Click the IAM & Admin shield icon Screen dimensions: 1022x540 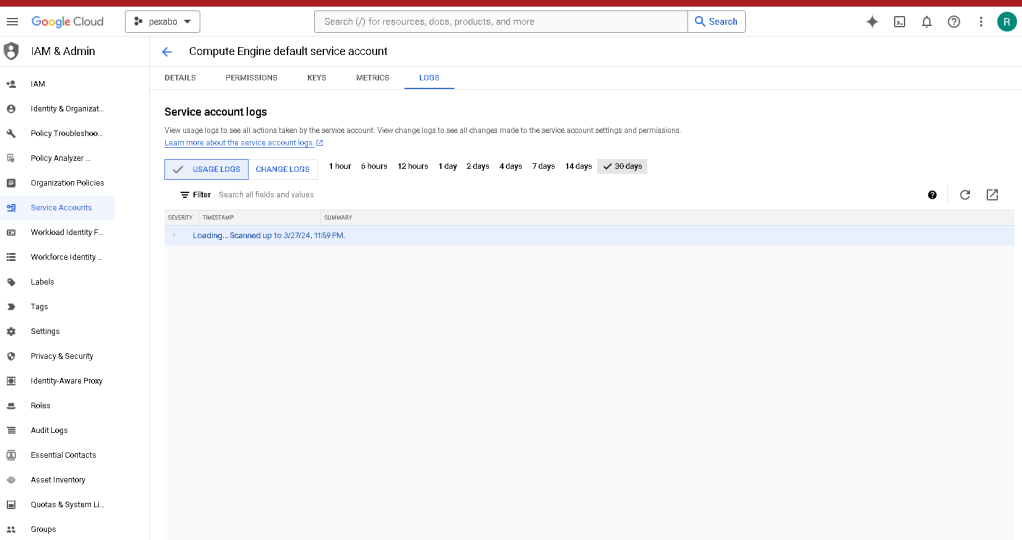click(11, 51)
